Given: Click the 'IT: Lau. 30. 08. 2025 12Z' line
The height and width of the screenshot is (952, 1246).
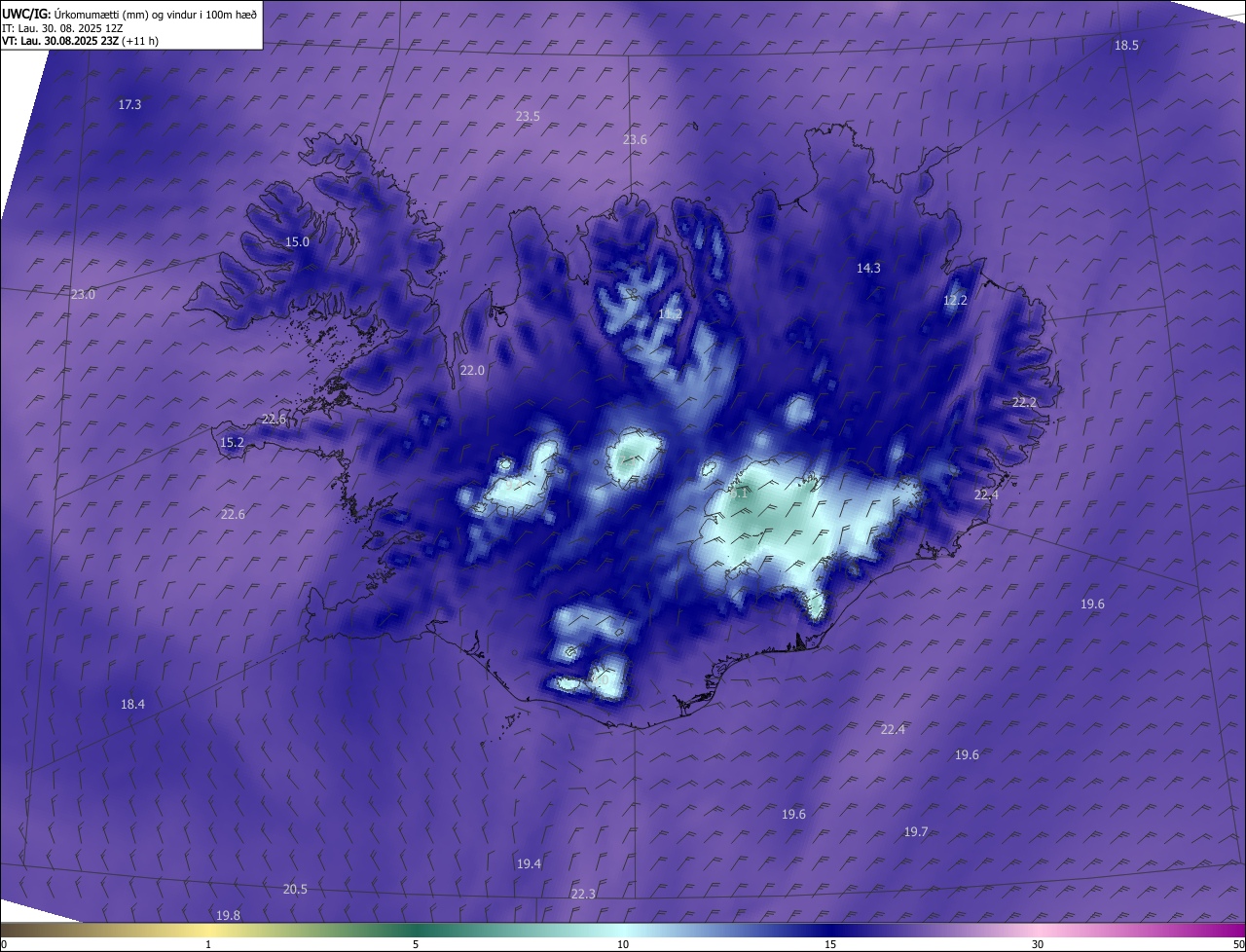Looking at the screenshot, I should point(60,28).
